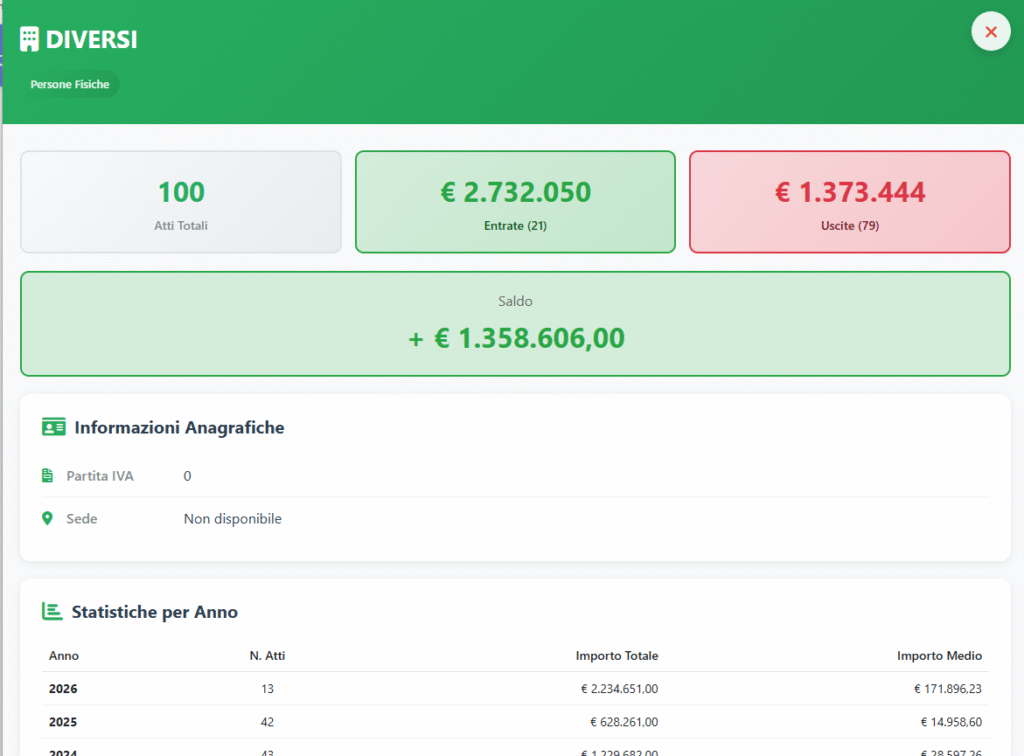The width and height of the screenshot is (1024, 756).
Task: Click the chart icon beside Statistiche per Anno
Action: coord(51,611)
